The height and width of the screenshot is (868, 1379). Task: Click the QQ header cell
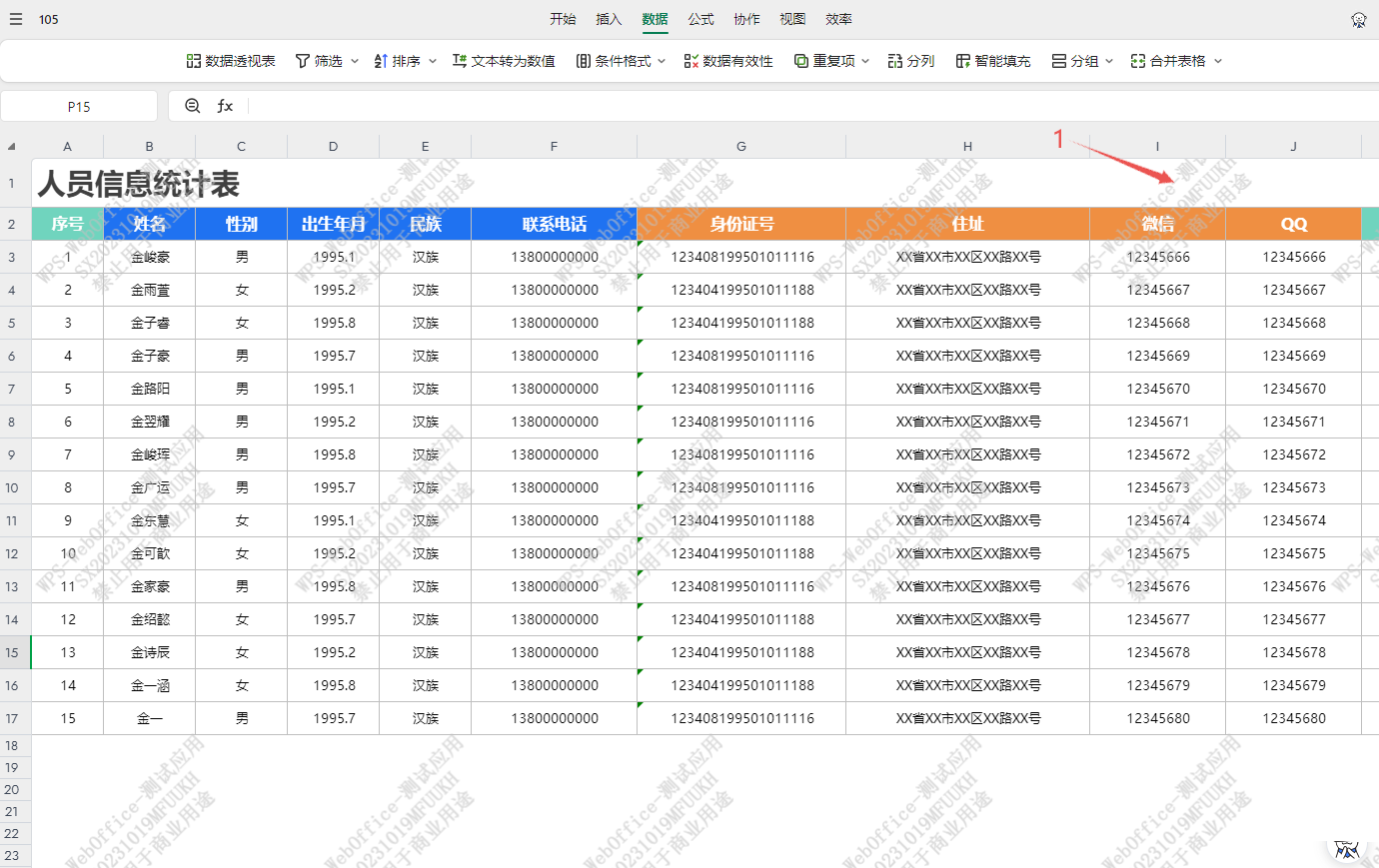pos(1293,224)
